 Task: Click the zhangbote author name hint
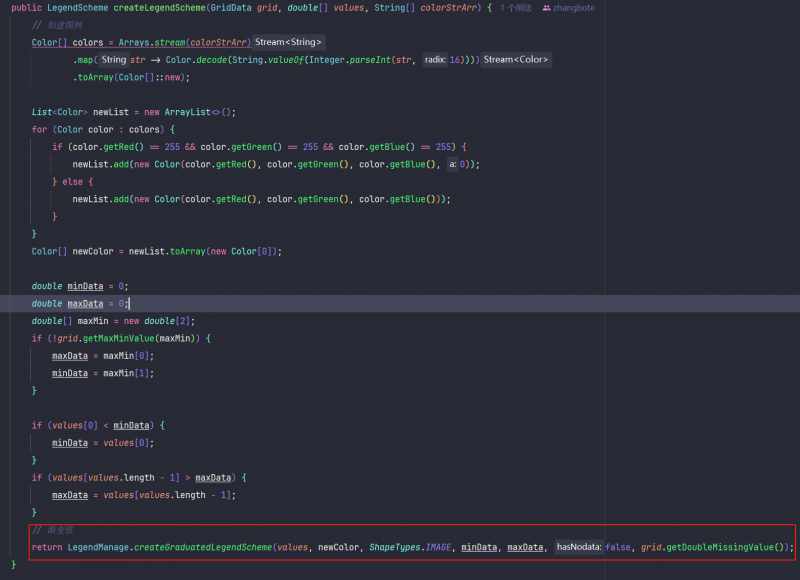574,8
